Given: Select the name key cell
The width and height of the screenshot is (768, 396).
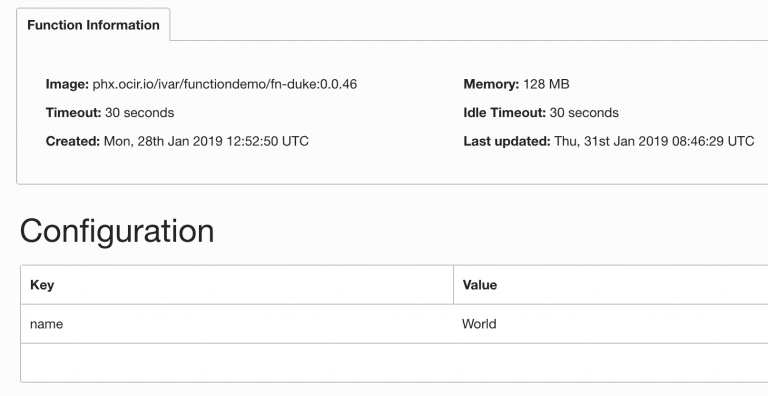Looking at the screenshot, I should [x=237, y=324].
